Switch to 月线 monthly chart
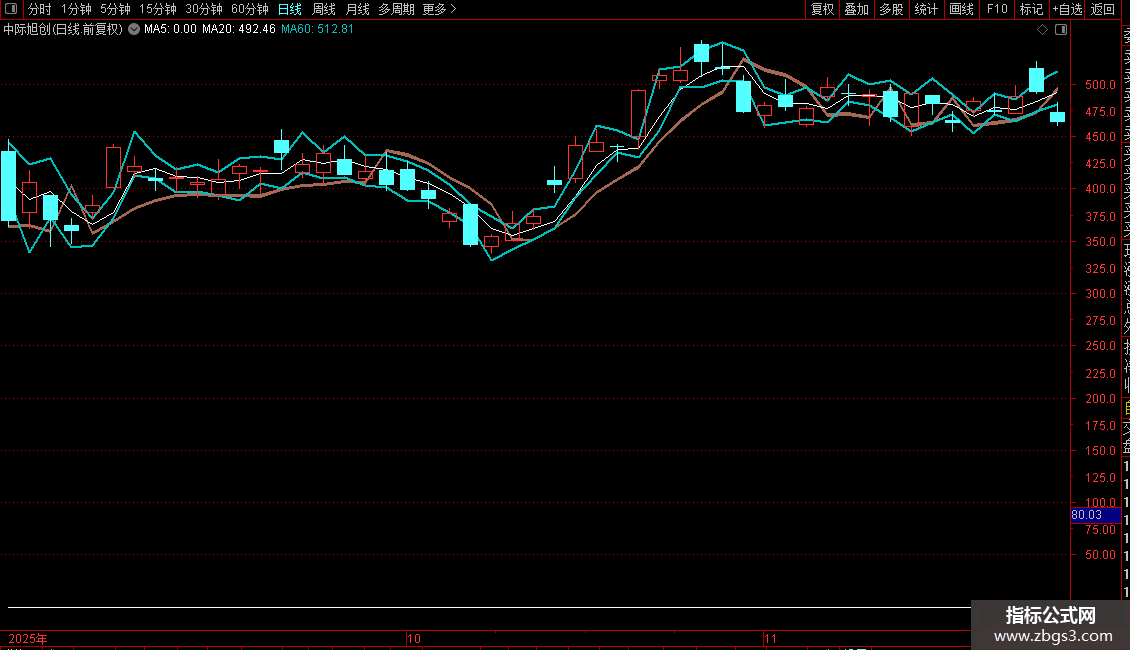1130x650 pixels. 357,9
